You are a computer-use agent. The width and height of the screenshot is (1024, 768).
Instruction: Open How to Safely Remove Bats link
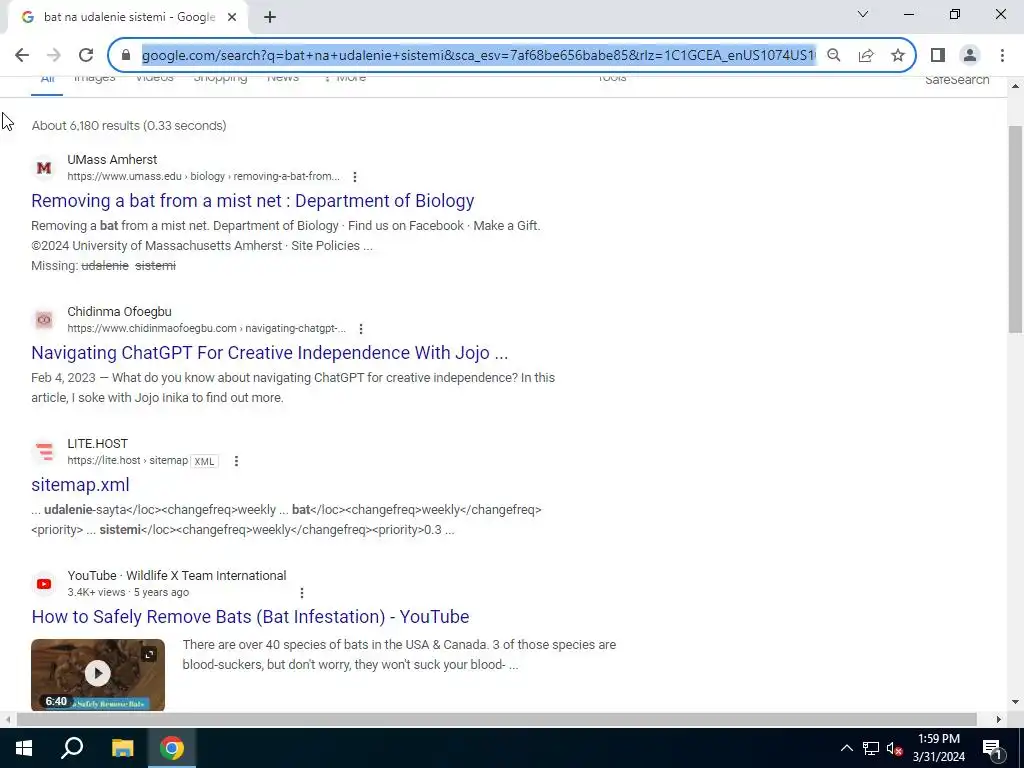tap(250, 616)
